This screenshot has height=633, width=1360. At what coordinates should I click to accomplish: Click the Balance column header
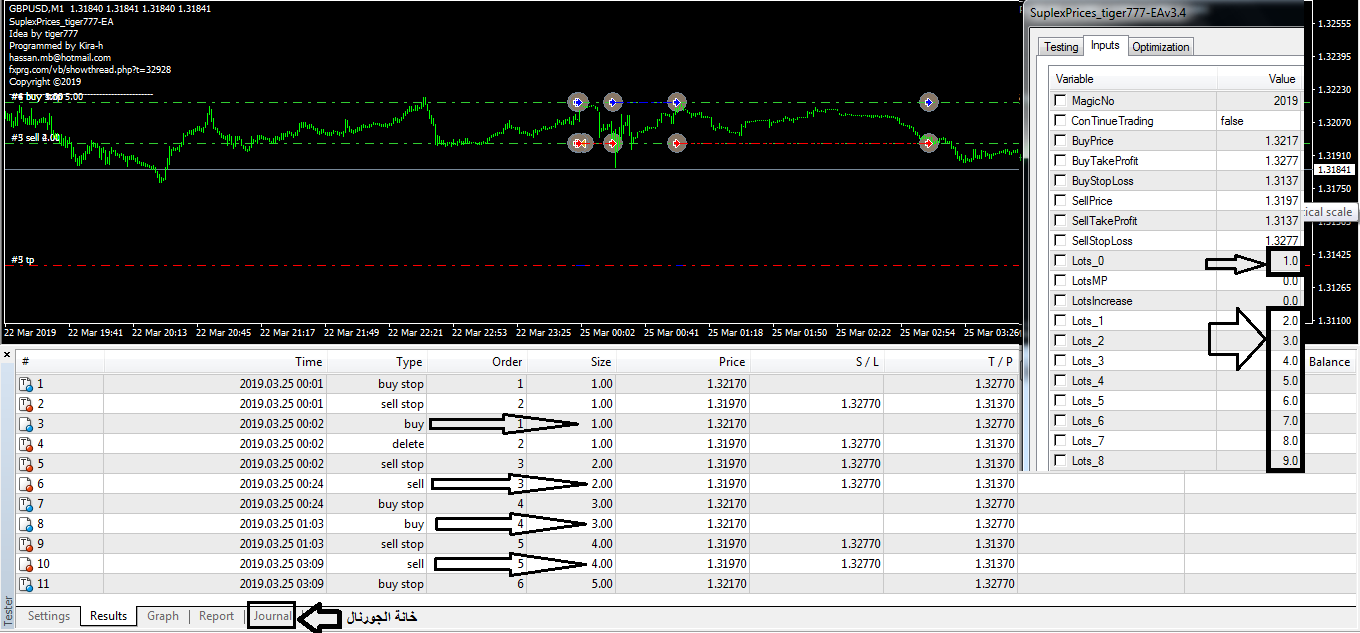(x=1329, y=362)
